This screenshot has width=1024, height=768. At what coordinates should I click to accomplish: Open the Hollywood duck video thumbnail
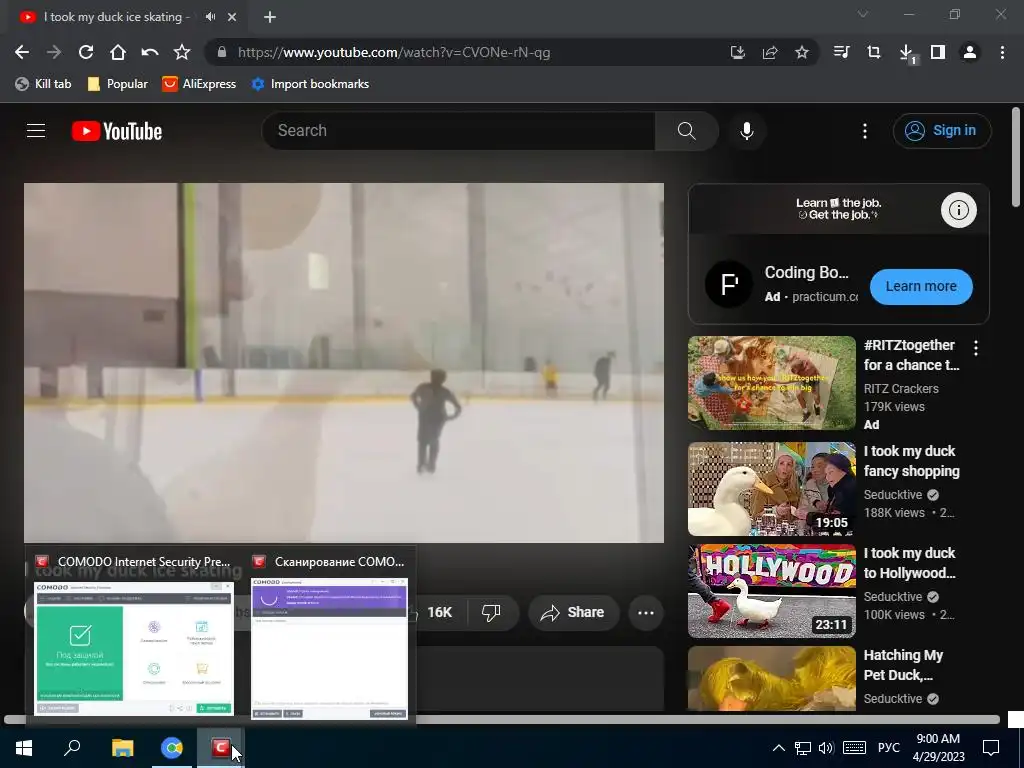tap(772, 591)
